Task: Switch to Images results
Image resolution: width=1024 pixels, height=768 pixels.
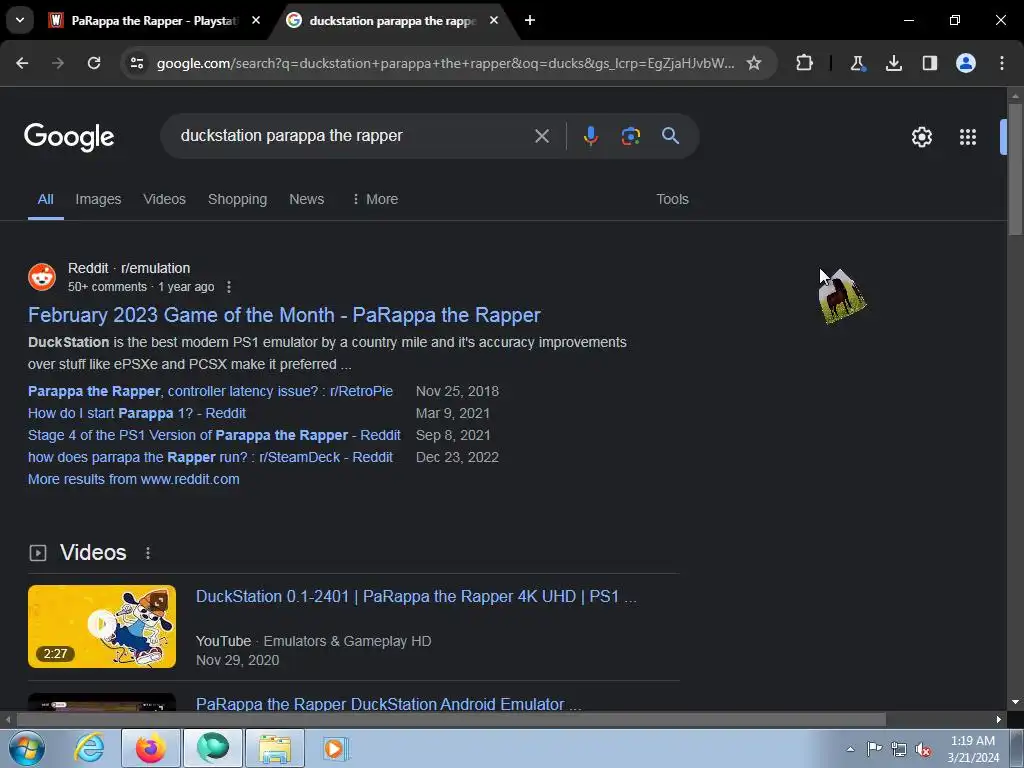Action: coord(98,199)
